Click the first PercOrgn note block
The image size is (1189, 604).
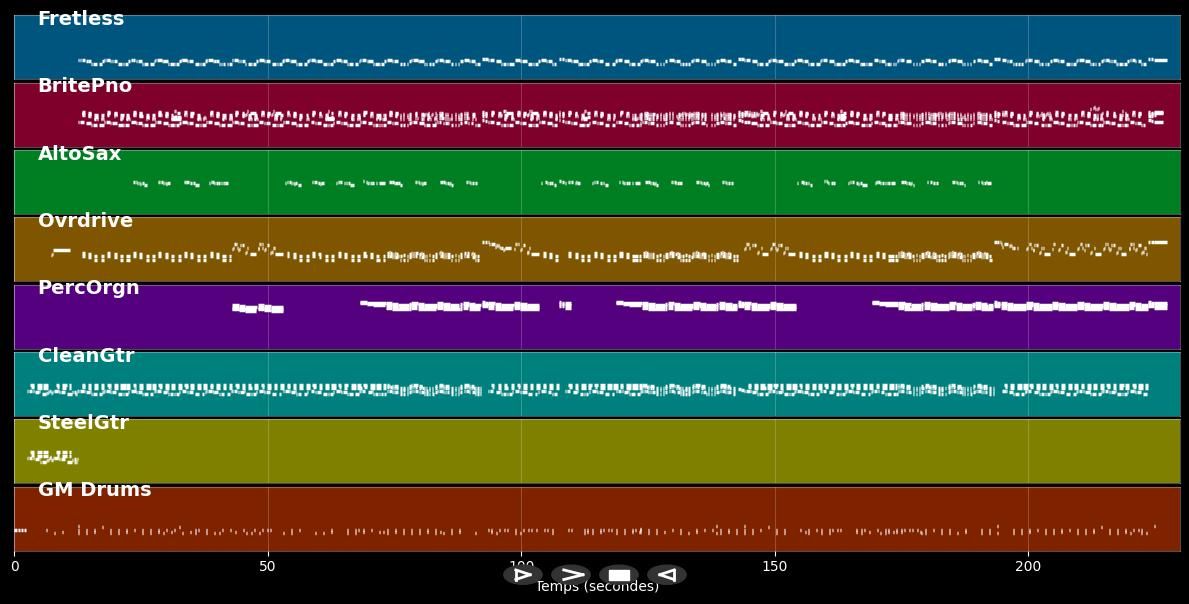257,309
